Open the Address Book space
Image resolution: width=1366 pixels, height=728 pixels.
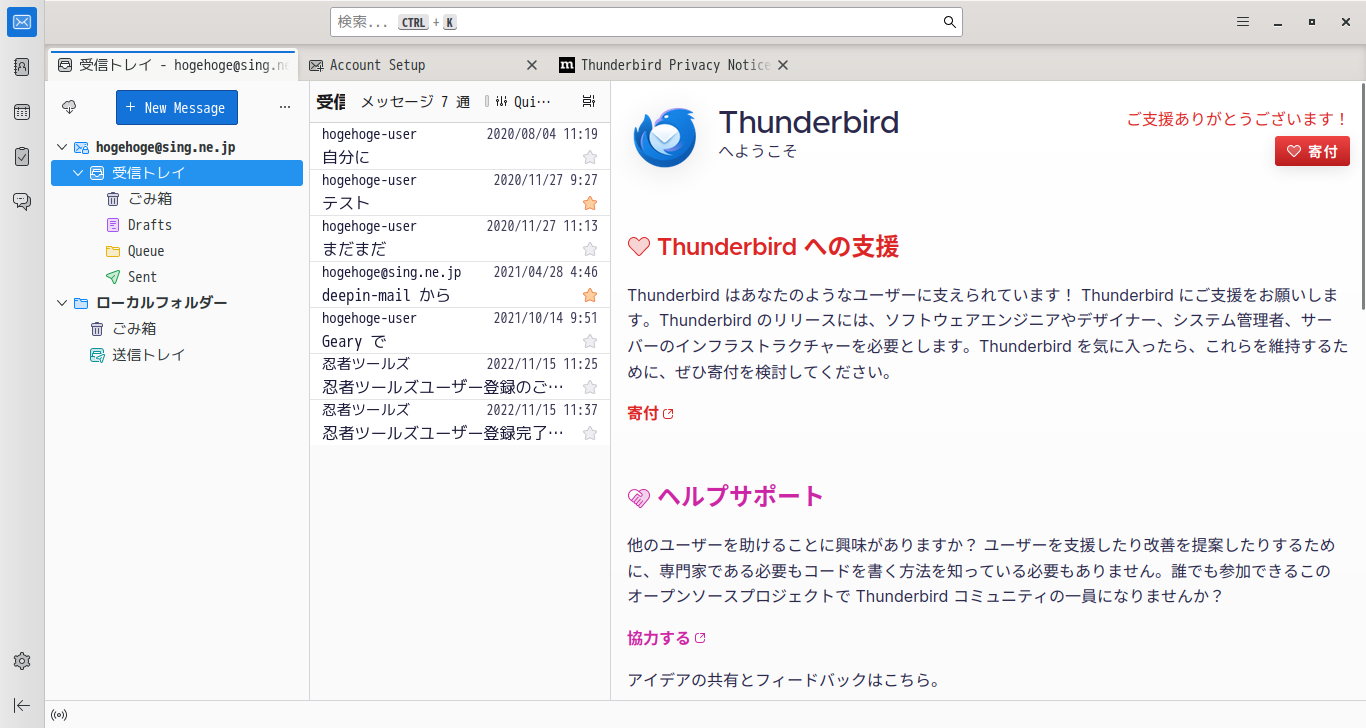(x=22, y=67)
